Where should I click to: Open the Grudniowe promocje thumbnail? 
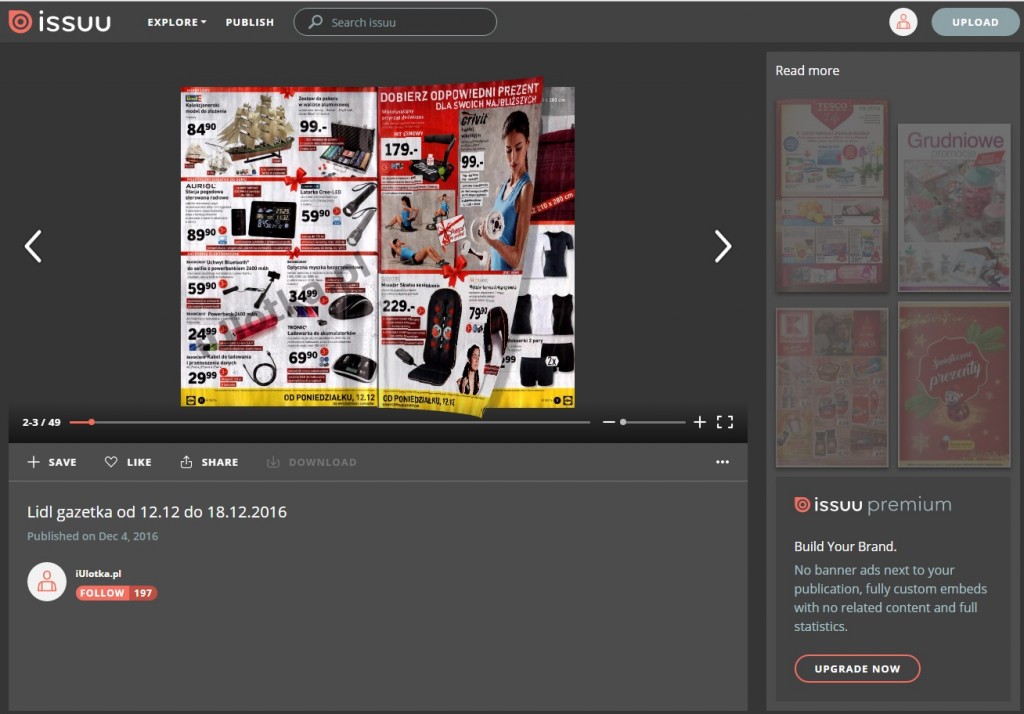[x=954, y=207]
